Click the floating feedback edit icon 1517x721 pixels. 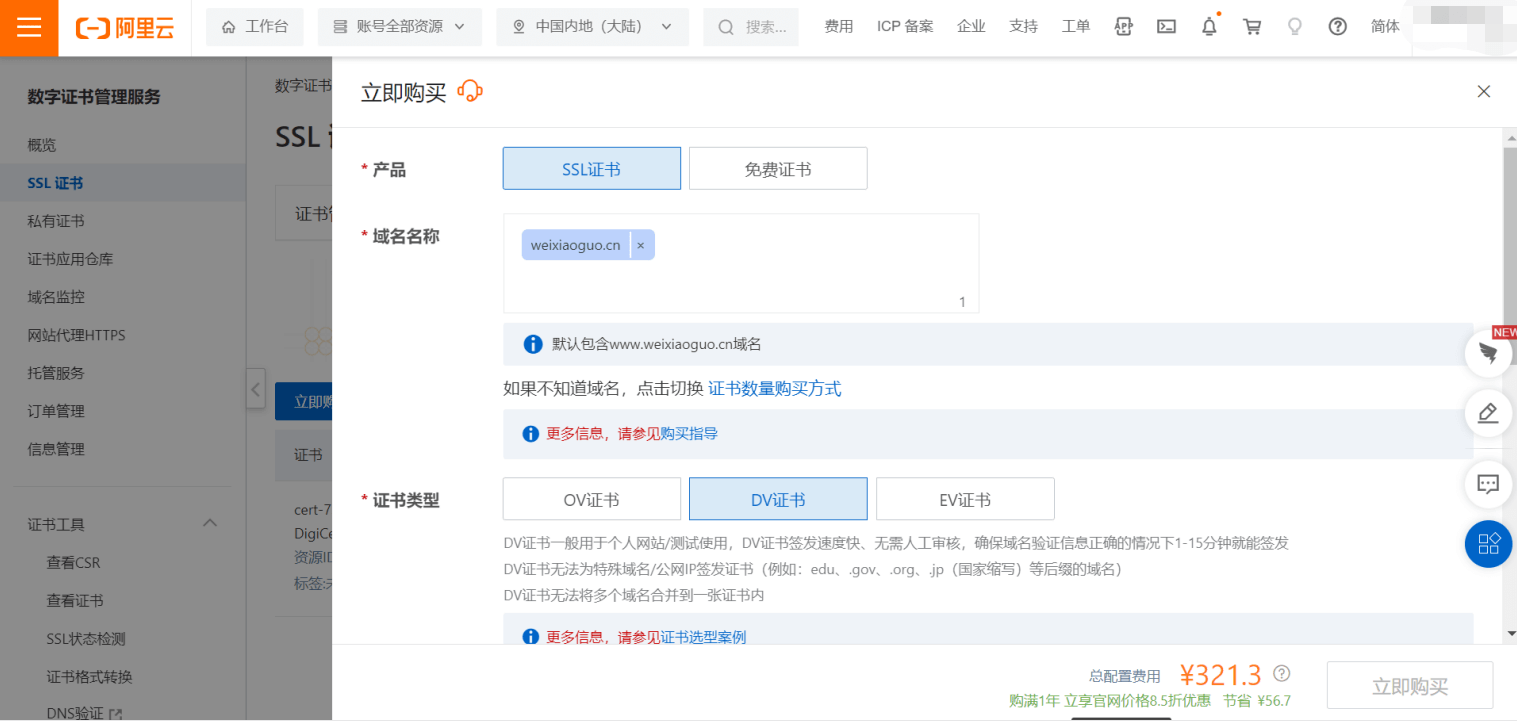[x=1488, y=412]
